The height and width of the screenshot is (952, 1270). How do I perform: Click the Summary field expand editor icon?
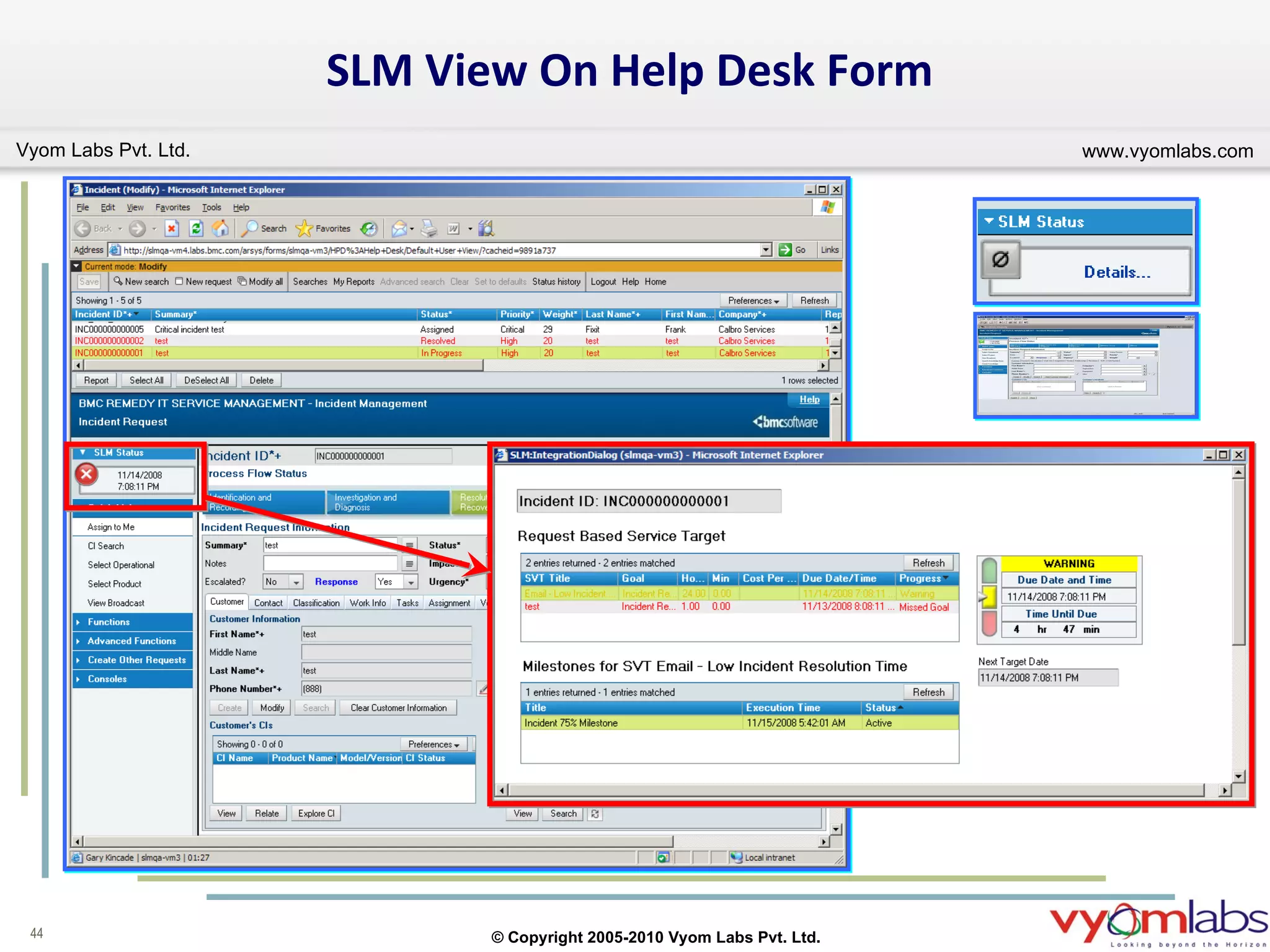click(409, 545)
